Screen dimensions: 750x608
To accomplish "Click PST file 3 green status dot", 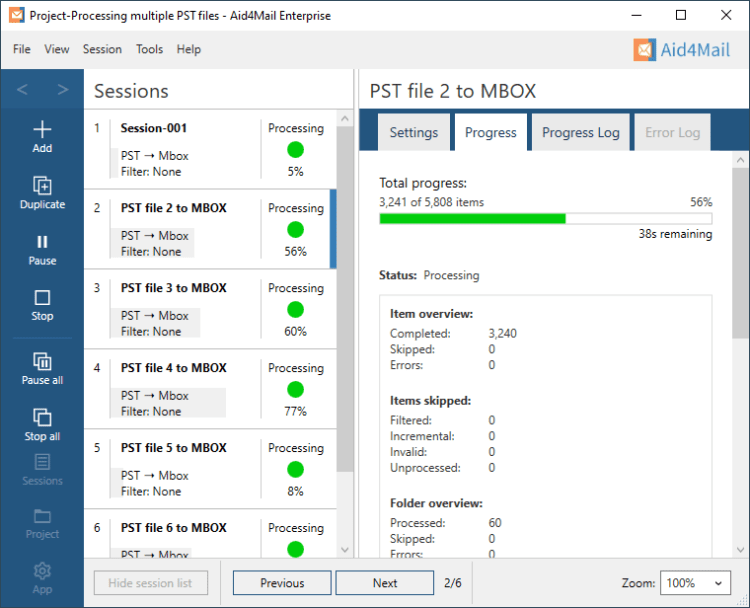I will [296, 310].
